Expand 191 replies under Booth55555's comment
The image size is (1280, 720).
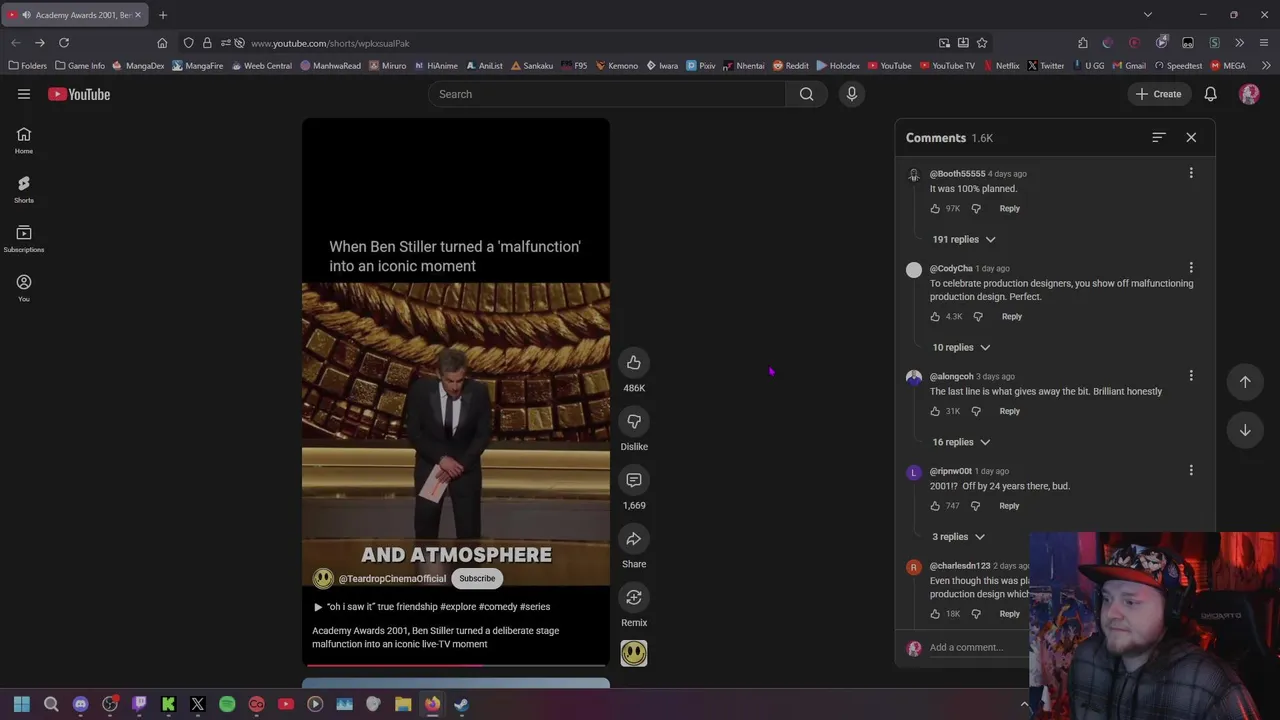point(964,239)
